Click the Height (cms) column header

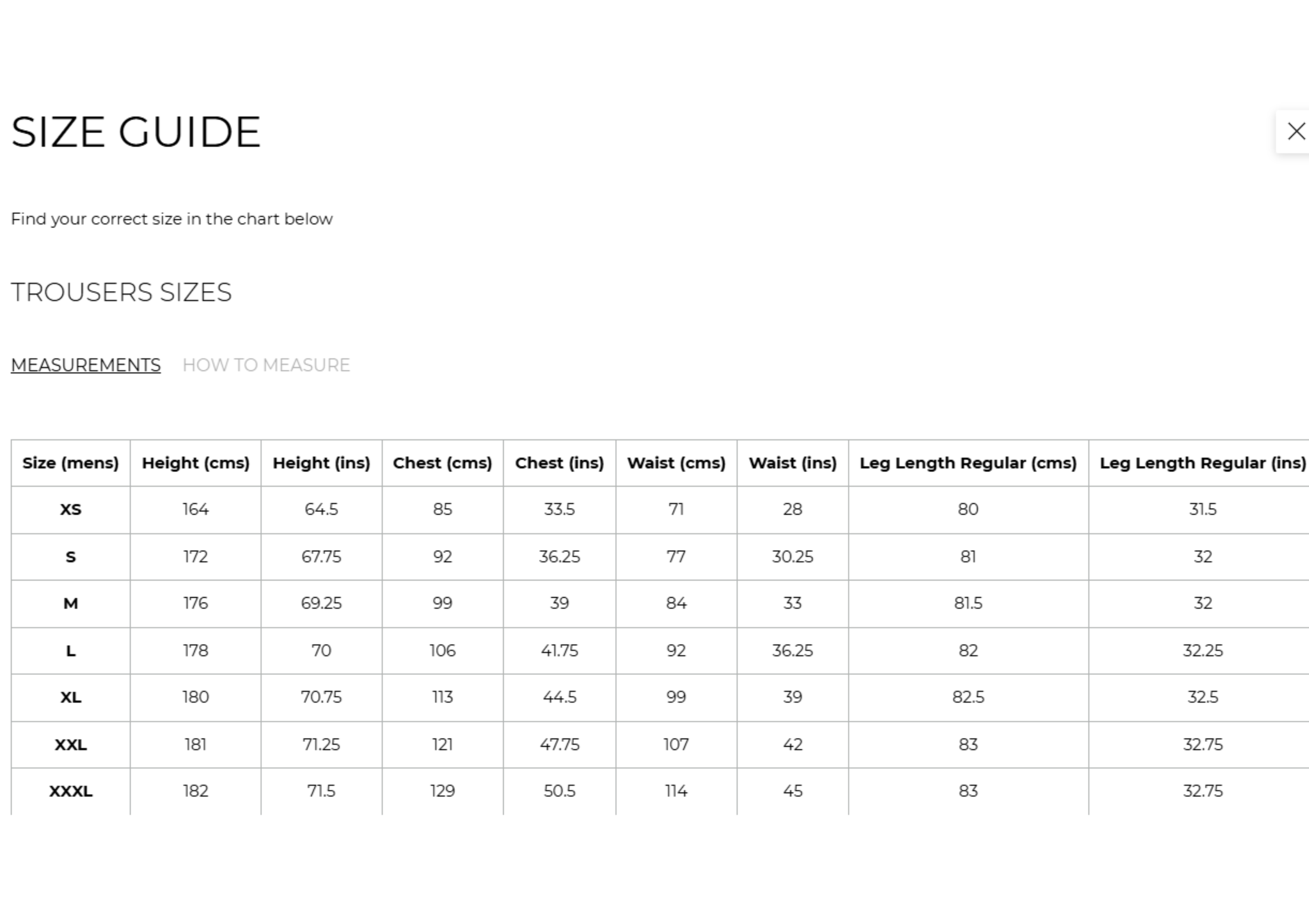pyautogui.click(x=196, y=463)
